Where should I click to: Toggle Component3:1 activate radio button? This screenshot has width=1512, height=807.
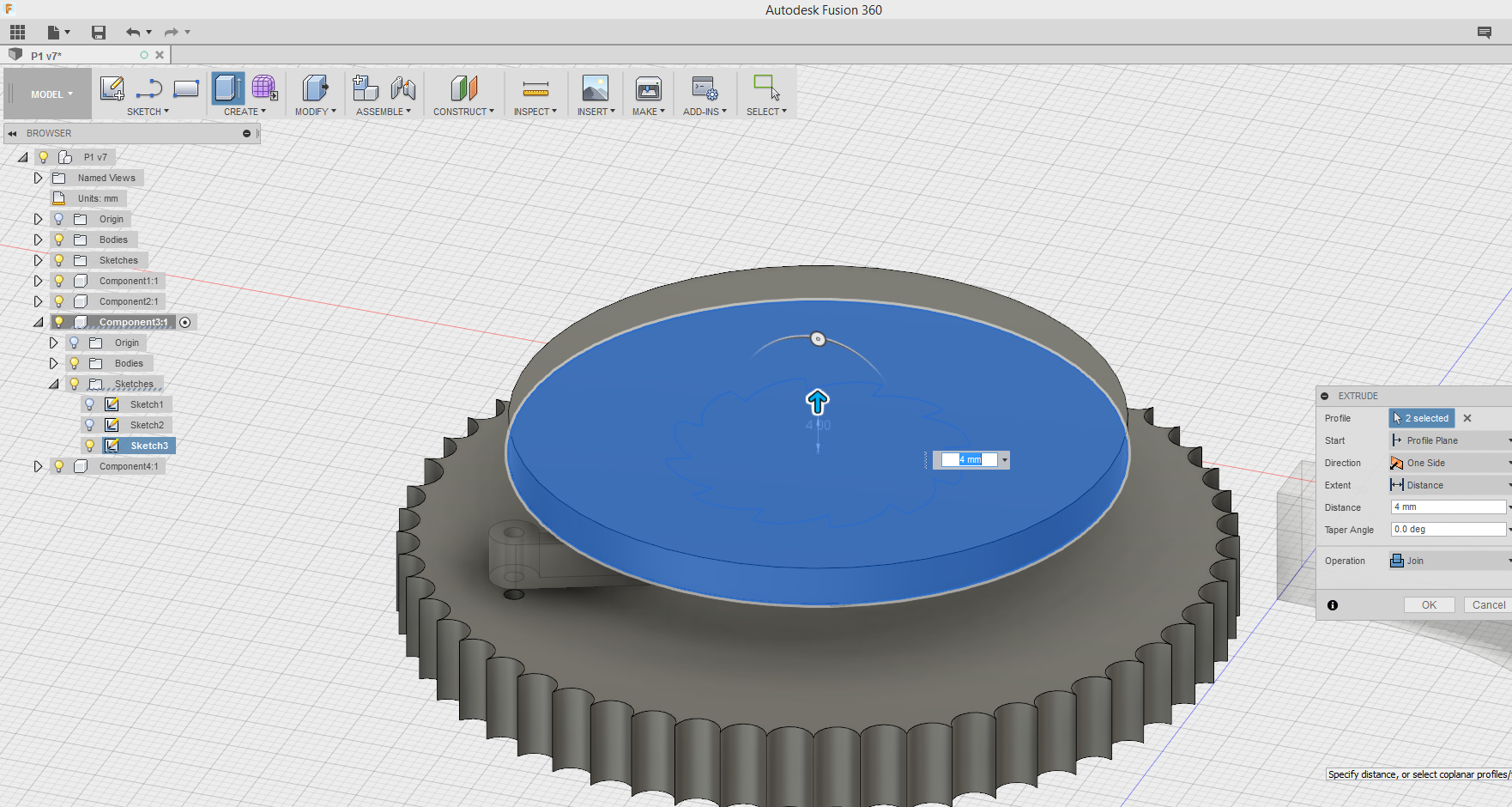[x=185, y=322]
